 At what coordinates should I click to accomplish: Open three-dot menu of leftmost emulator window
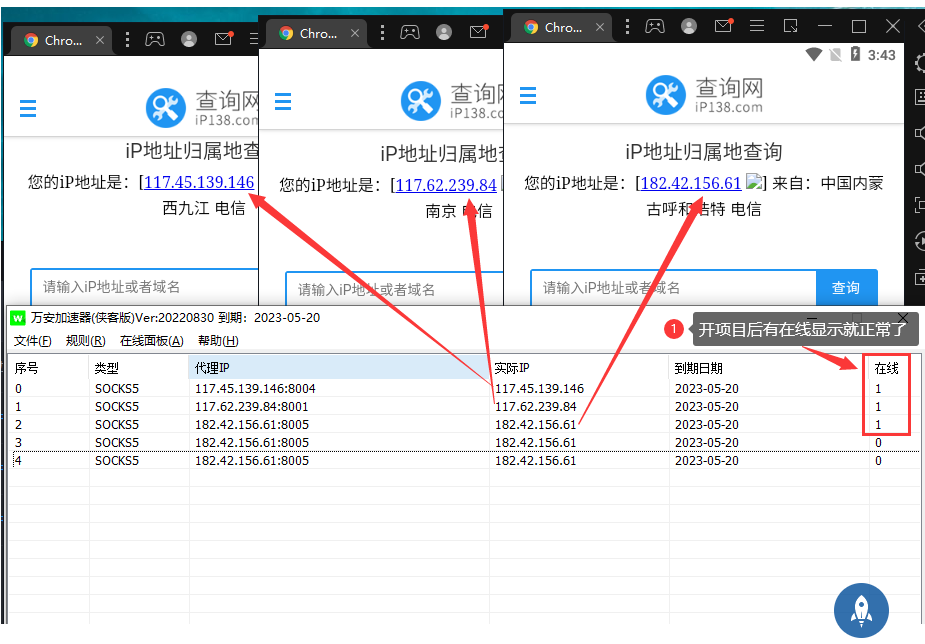127,40
